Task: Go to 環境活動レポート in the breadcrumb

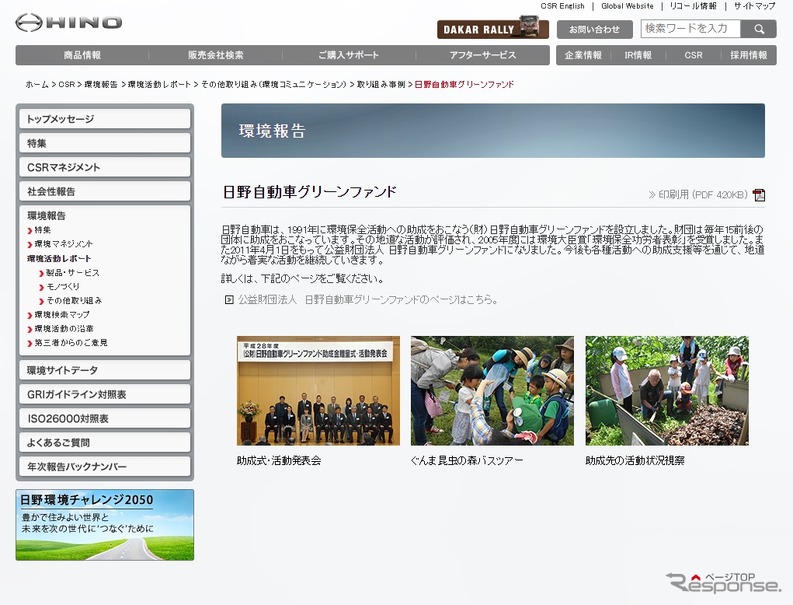Action: pyautogui.click(x=159, y=84)
